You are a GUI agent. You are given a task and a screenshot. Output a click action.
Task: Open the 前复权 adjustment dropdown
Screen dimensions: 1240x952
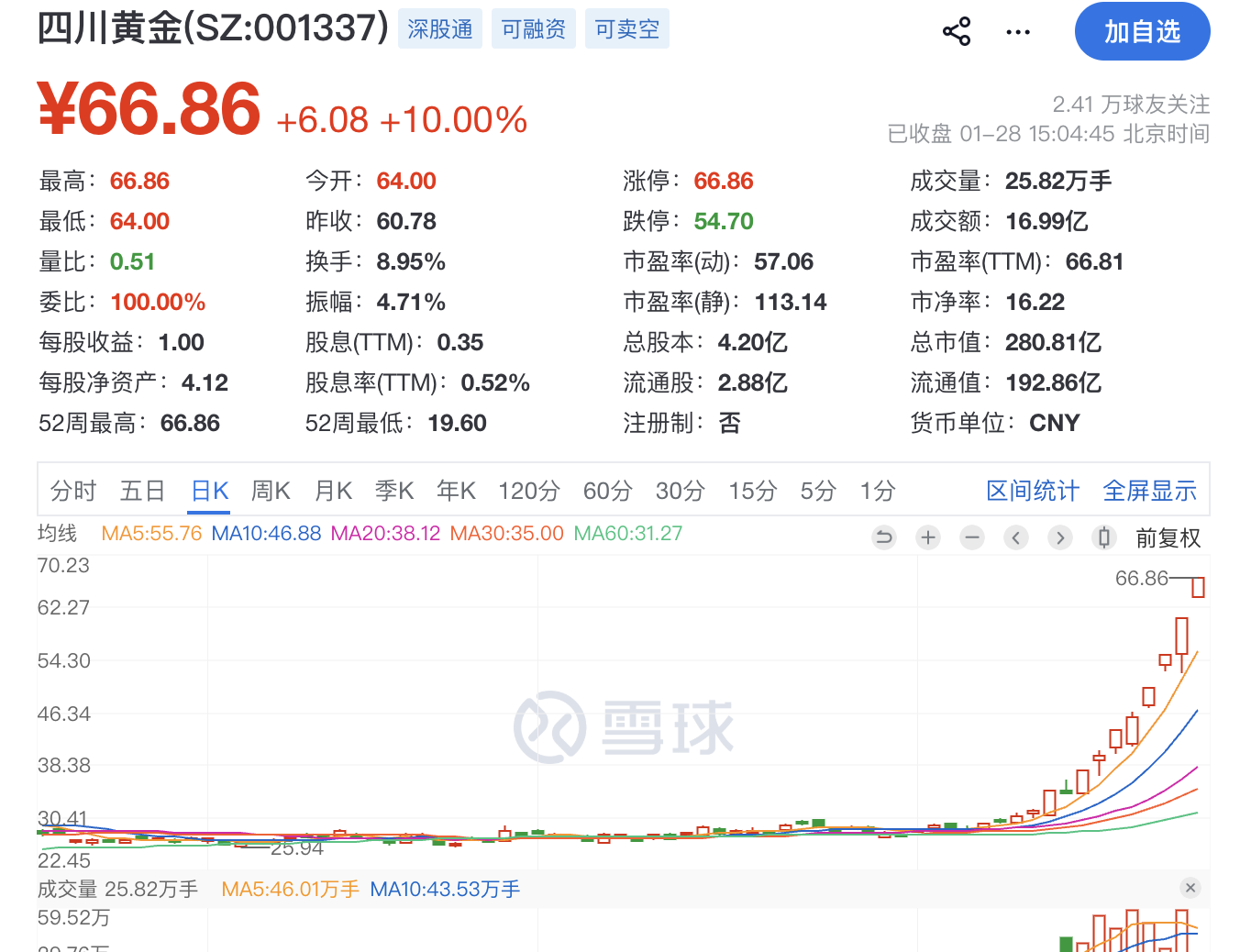[x=1168, y=538]
